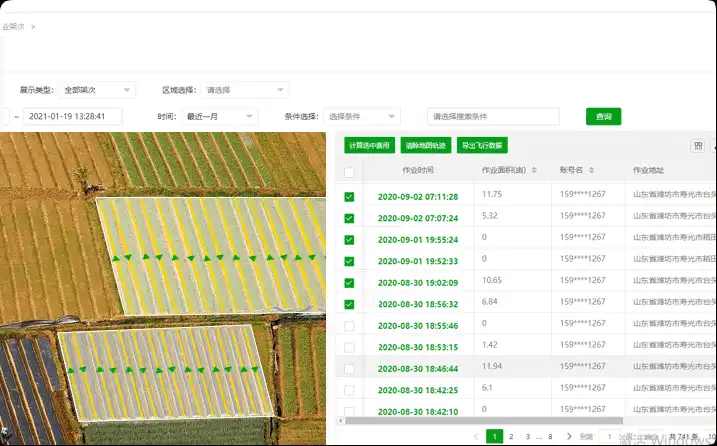
Task: Uncheck the 2020-09-02 07:11:28 row checkbox
Action: pos(349,197)
